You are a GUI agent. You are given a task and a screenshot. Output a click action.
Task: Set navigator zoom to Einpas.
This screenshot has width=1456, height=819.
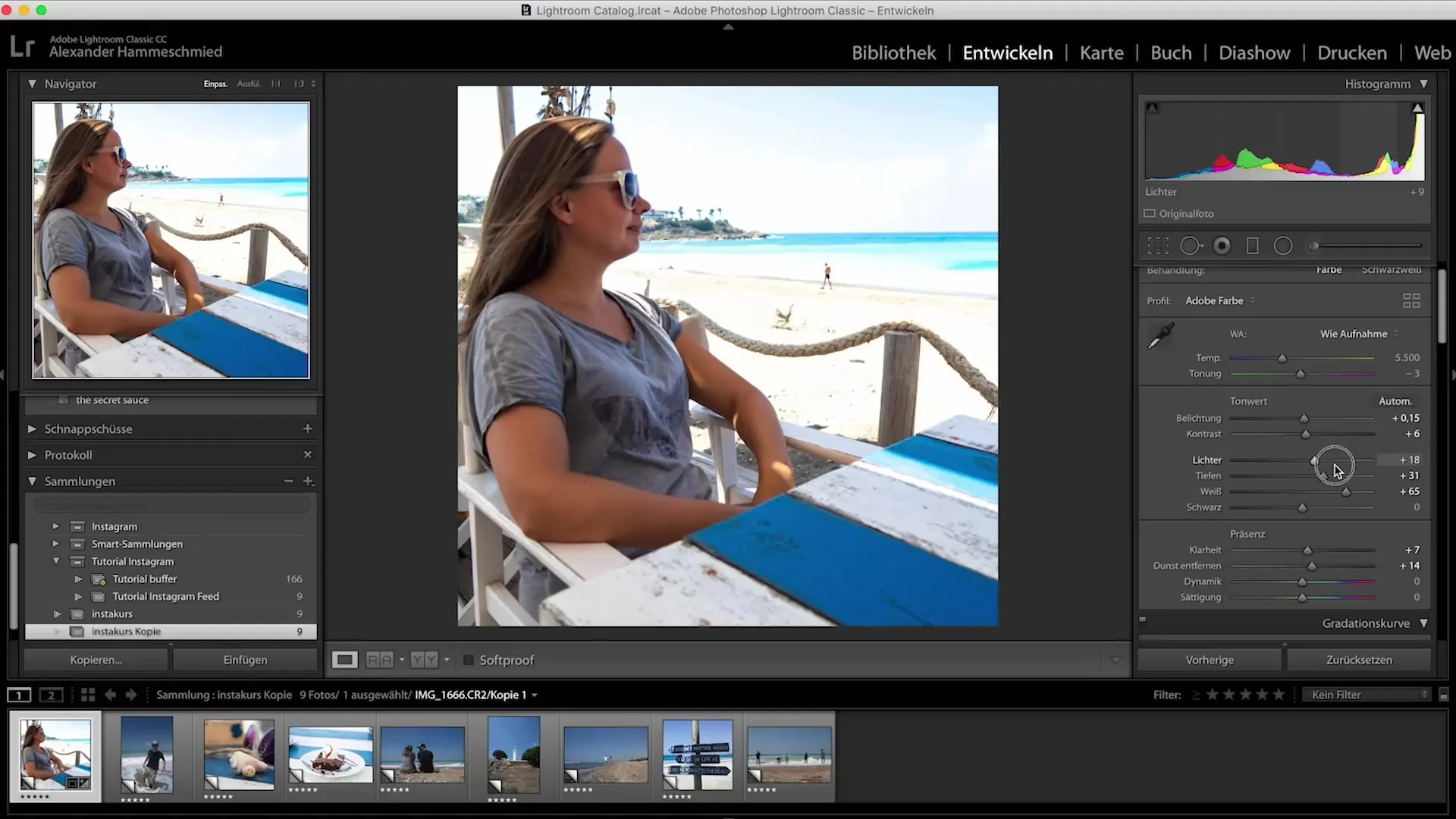click(215, 84)
